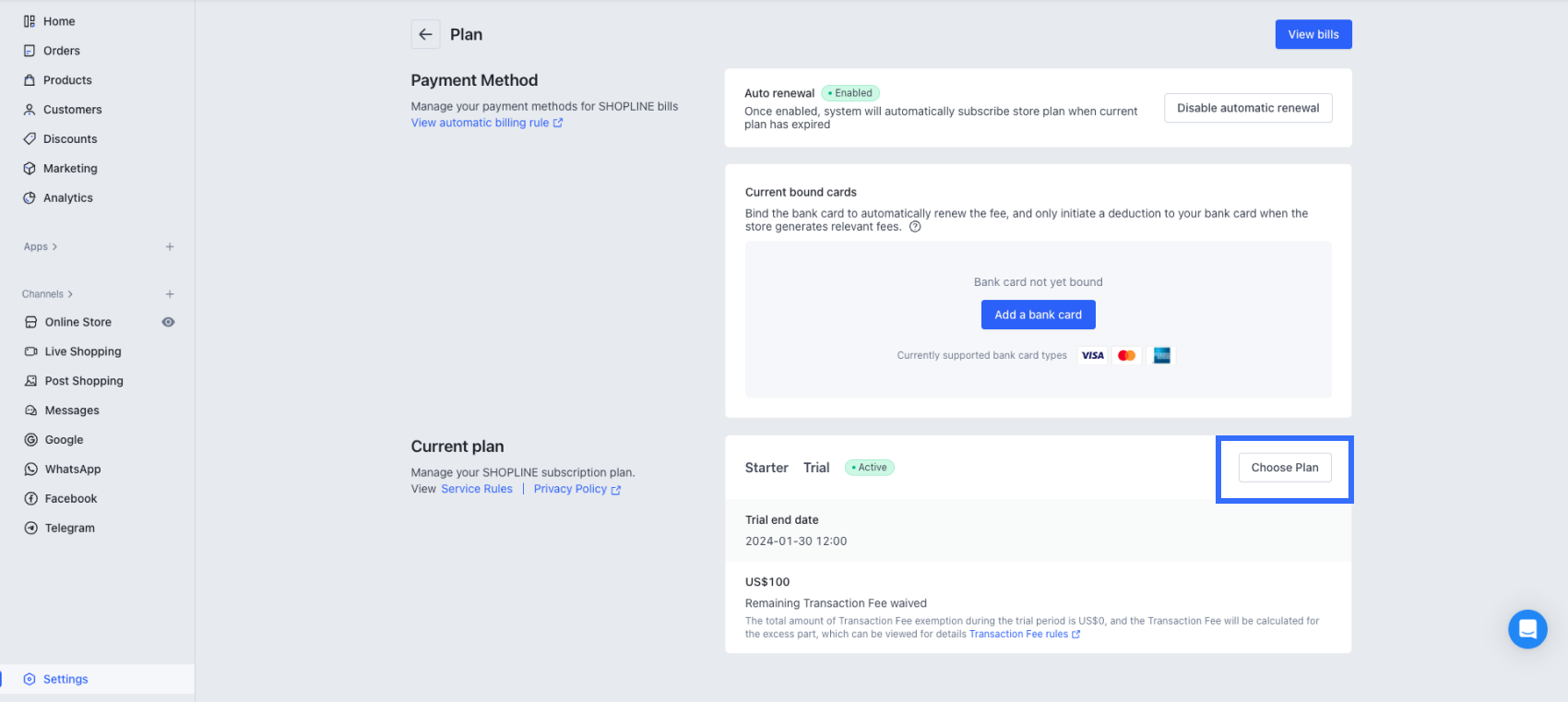The width and height of the screenshot is (1568, 702).
Task: Click the Mastercard logo
Action: coord(1127,355)
